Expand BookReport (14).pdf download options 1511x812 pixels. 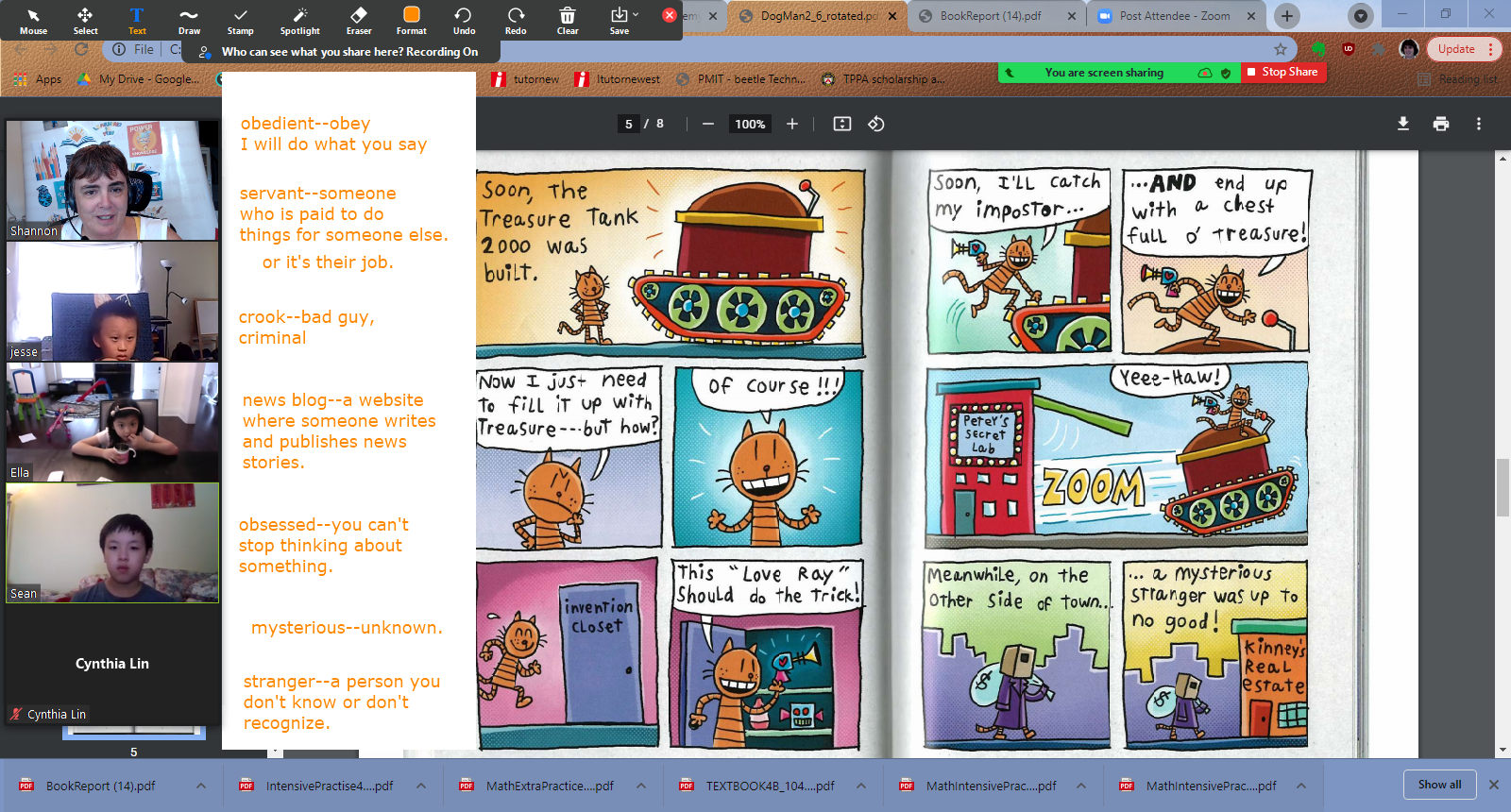201,786
